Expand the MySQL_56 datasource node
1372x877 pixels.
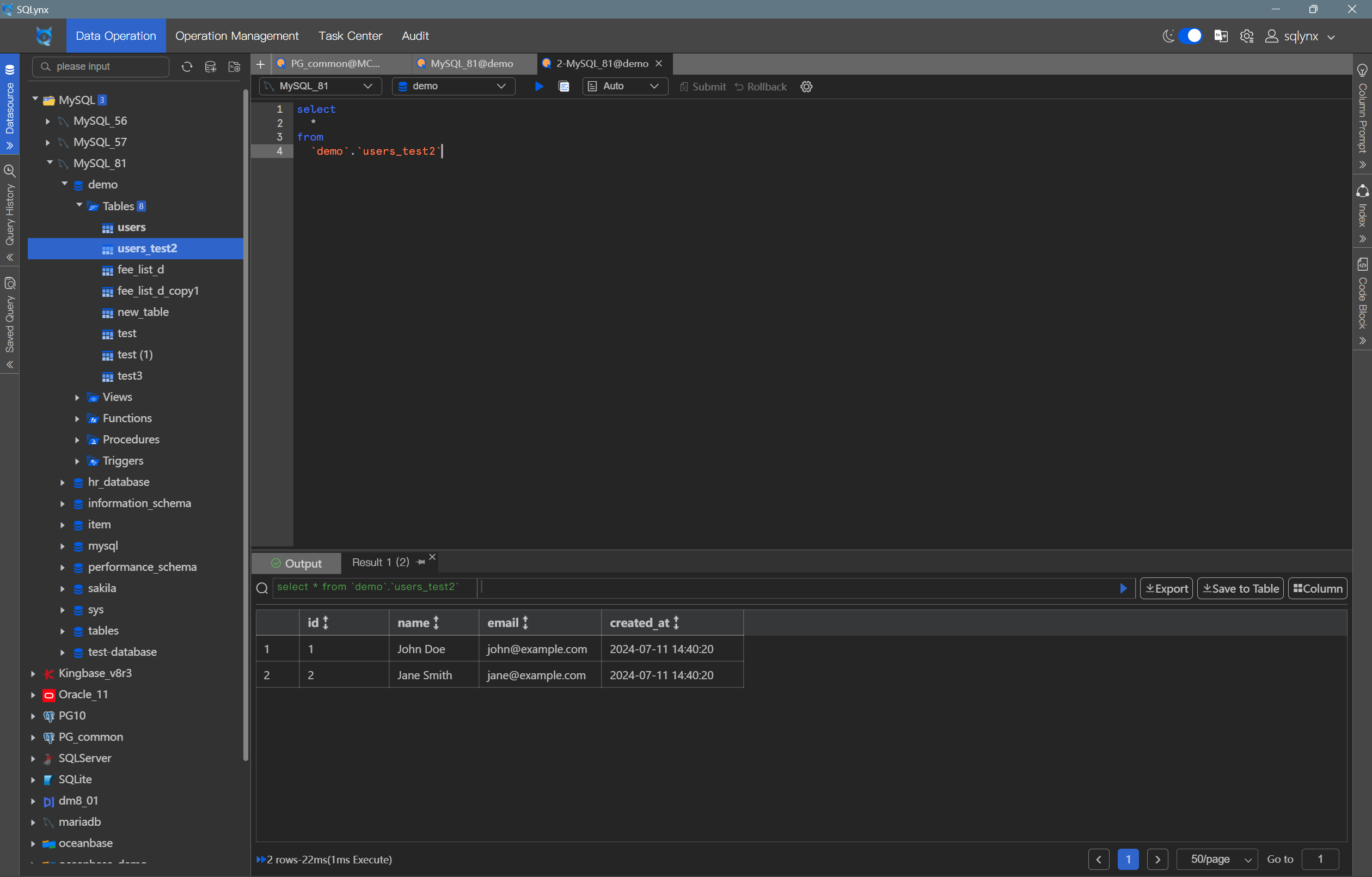[x=48, y=121]
